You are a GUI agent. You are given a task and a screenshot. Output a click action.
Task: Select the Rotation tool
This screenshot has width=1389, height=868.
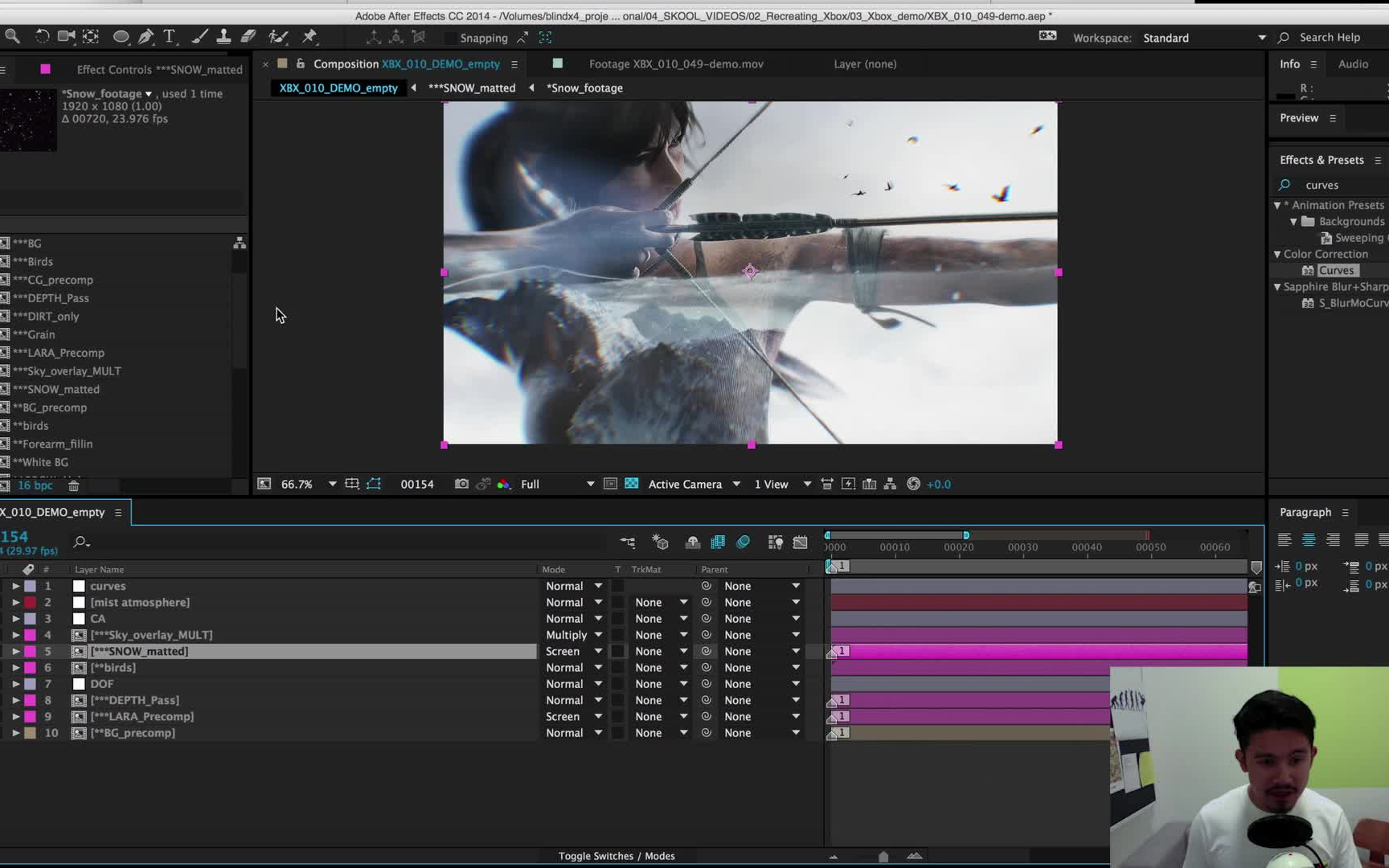pos(42,36)
